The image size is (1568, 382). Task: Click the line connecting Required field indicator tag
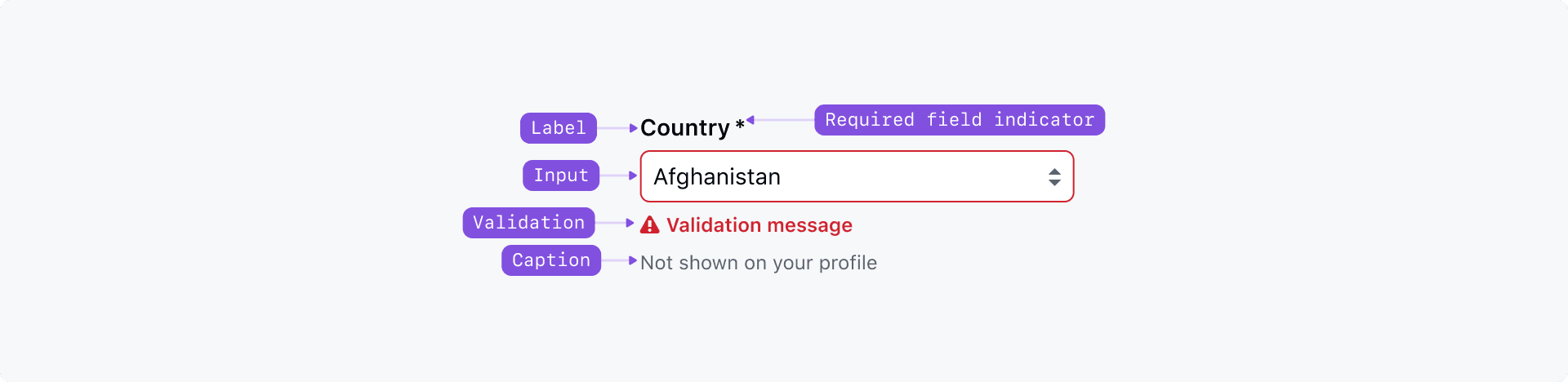click(x=784, y=120)
